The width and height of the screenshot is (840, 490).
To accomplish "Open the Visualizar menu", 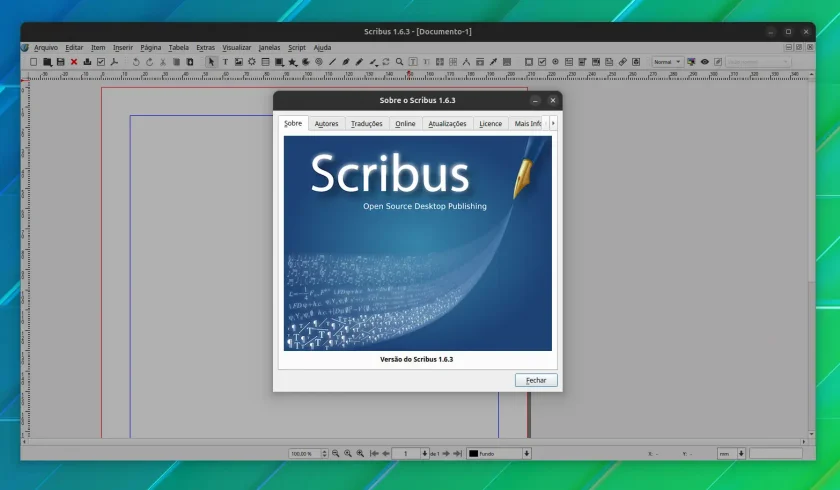I will coord(236,48).
